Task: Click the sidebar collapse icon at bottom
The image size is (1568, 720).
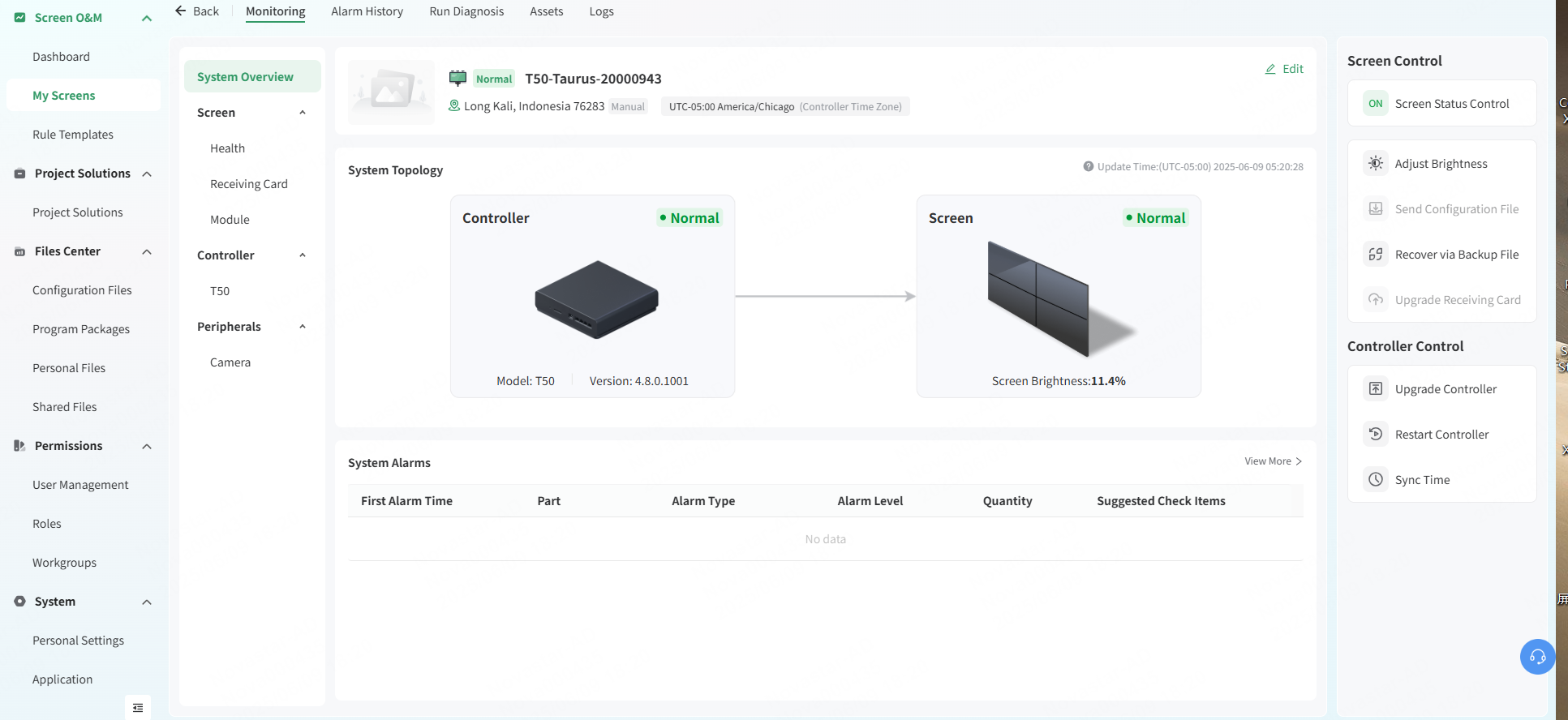Action: 138,708
